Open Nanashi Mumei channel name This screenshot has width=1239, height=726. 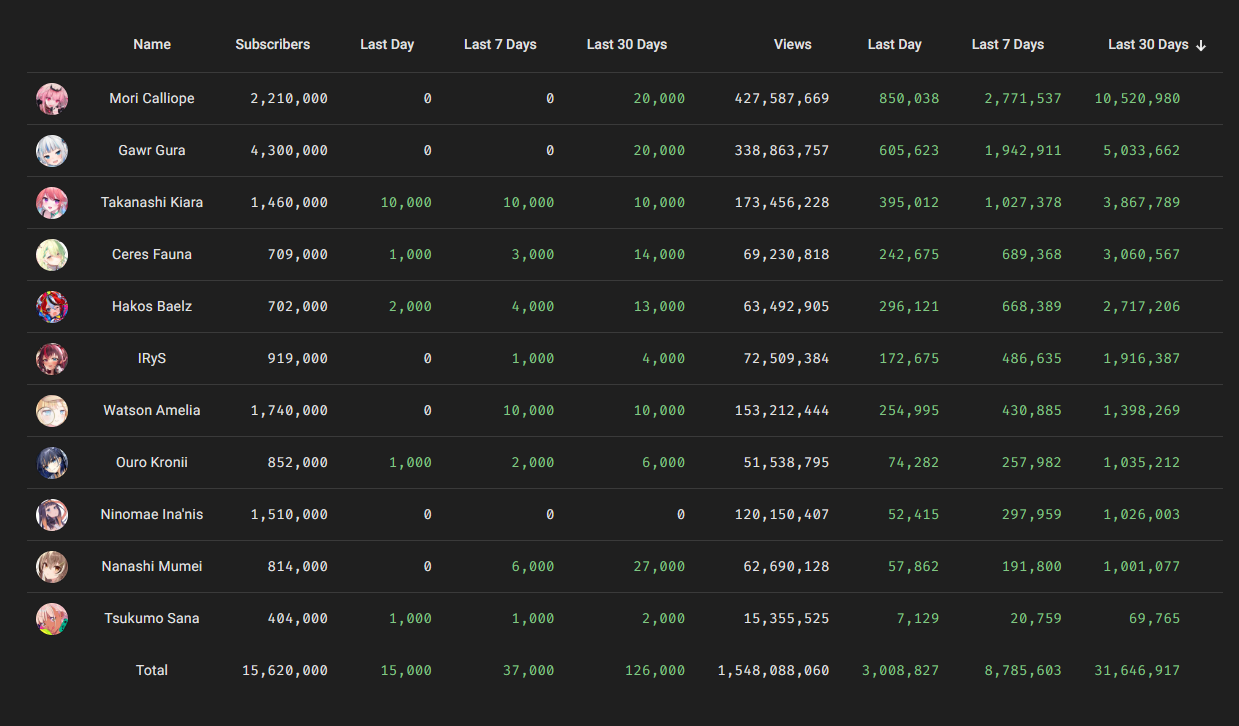coord(152,566)
